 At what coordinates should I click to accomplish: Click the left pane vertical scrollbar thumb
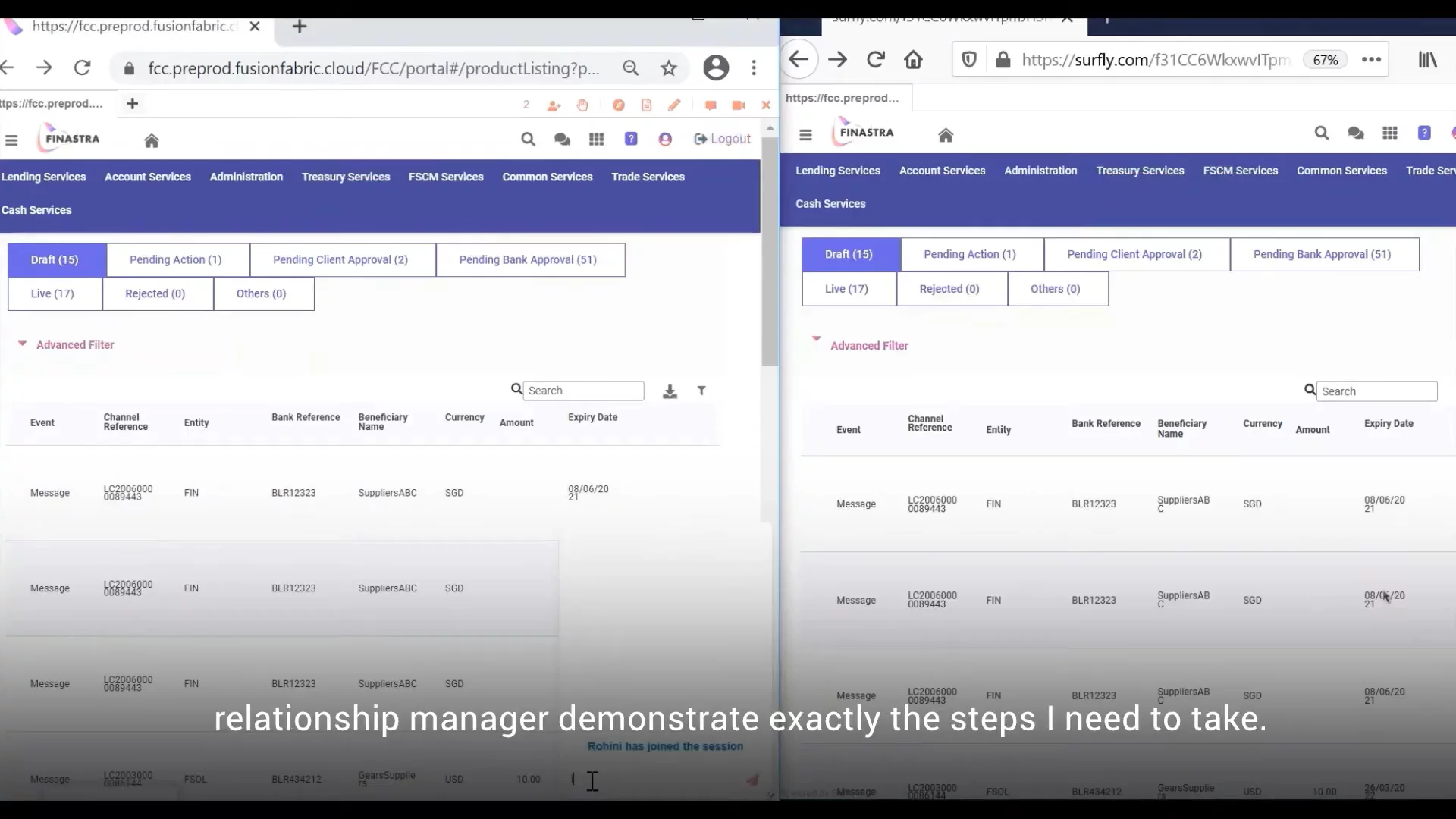(770, 250)
